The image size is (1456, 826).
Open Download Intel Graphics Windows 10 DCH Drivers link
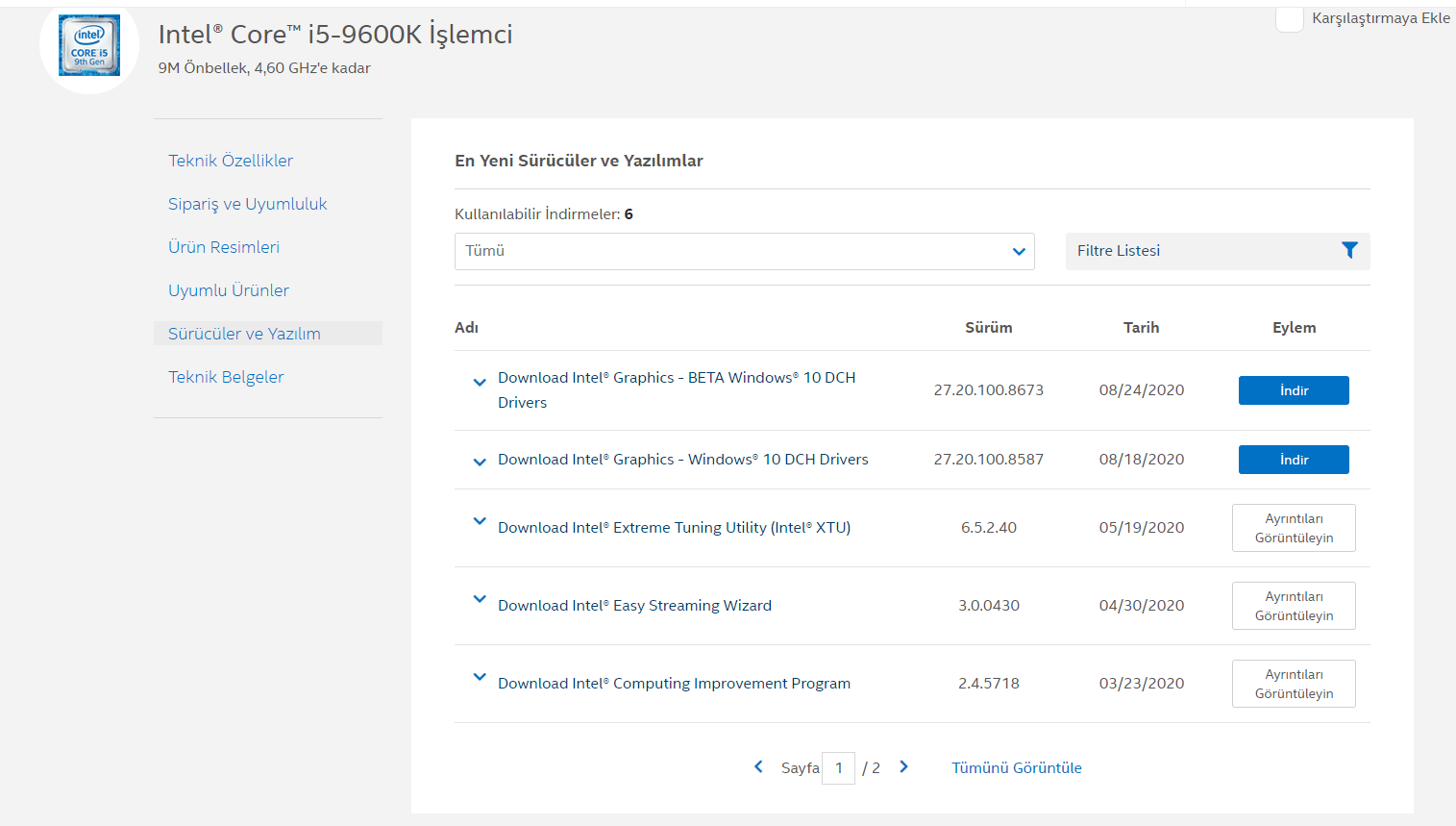point(683,460)
